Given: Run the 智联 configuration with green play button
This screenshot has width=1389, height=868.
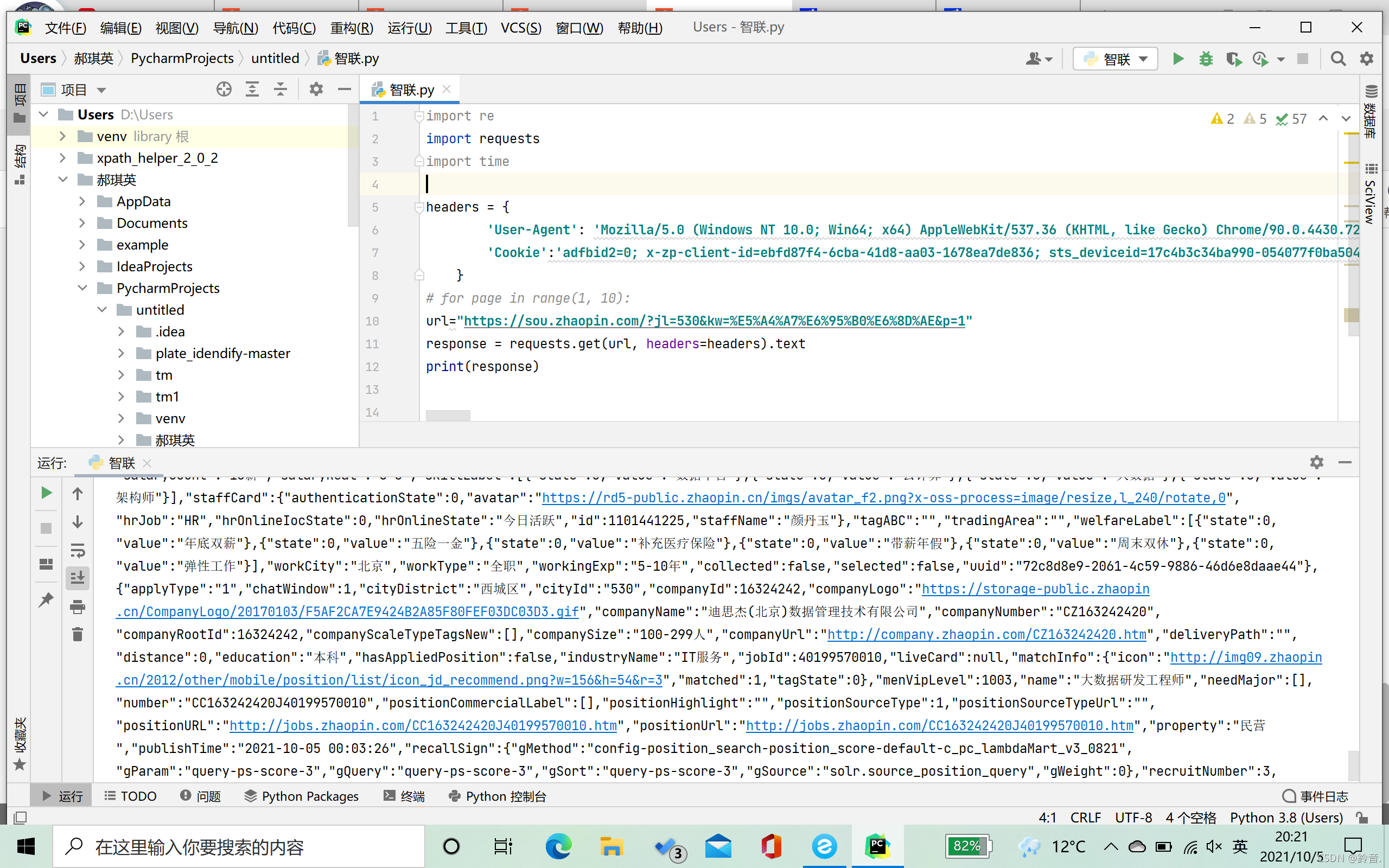Looking at the screenshot, I should pos(1178,59).
